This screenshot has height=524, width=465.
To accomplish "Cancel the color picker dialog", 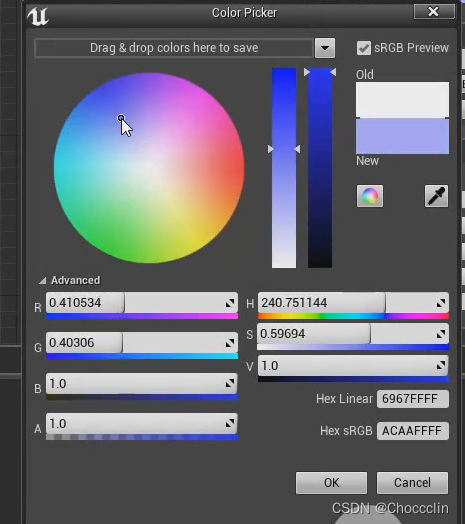I will point(412,483).
